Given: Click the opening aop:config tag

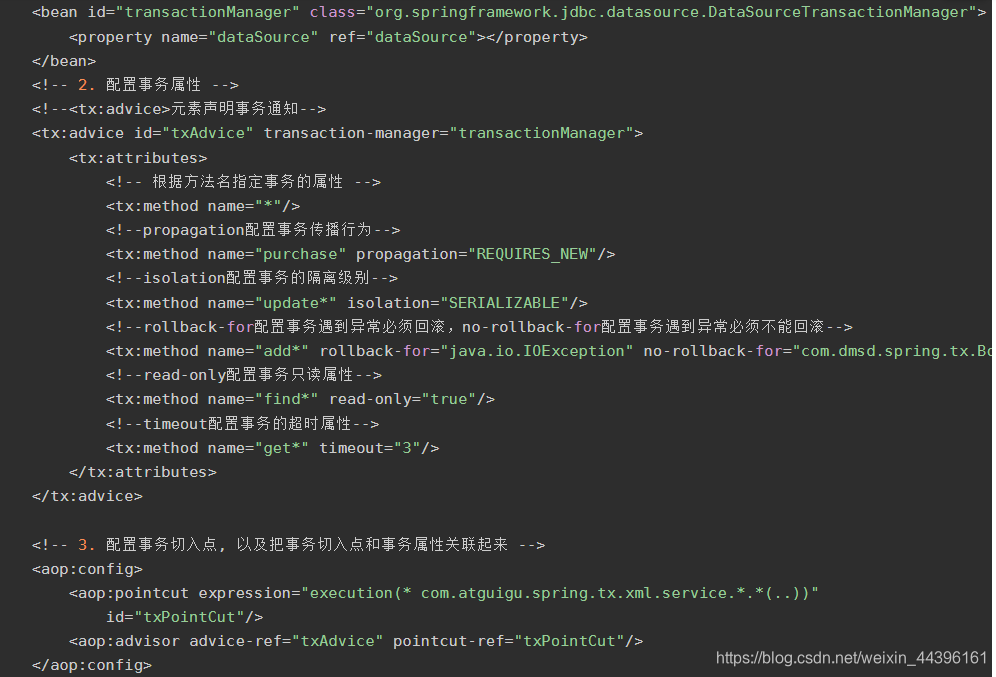Looking at the screenshot, I should [87, 569].
